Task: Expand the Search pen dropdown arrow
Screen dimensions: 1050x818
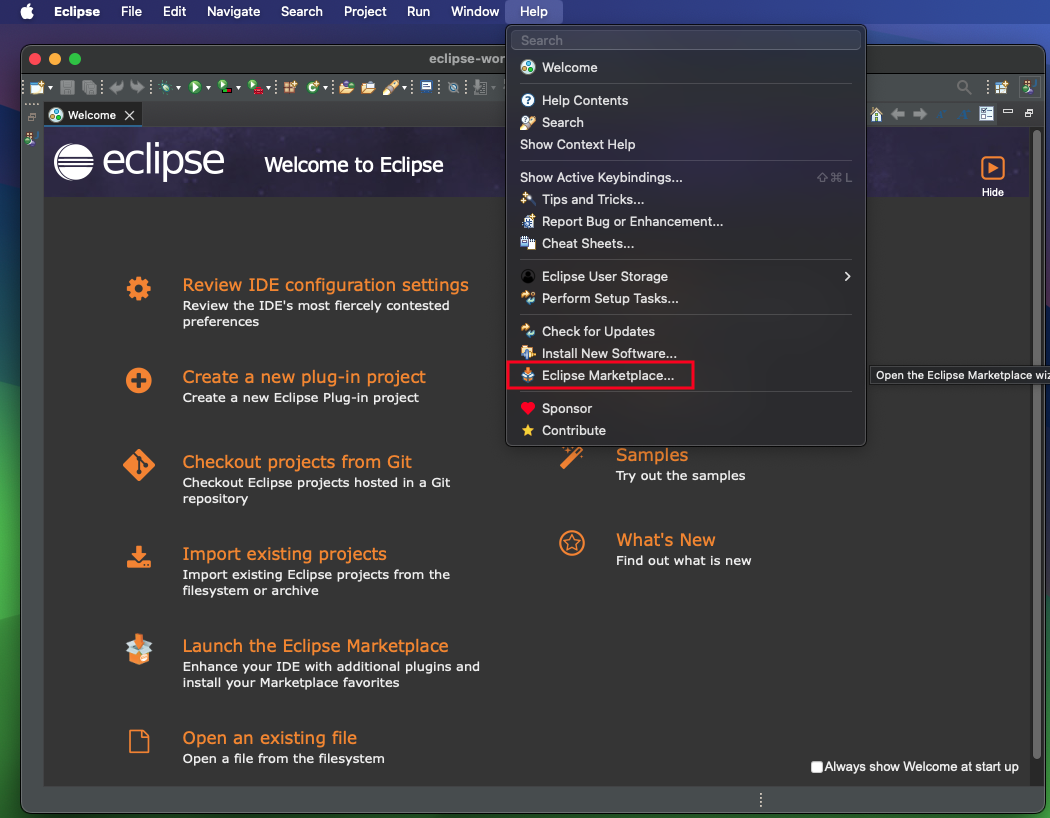Action: [404, 88]
